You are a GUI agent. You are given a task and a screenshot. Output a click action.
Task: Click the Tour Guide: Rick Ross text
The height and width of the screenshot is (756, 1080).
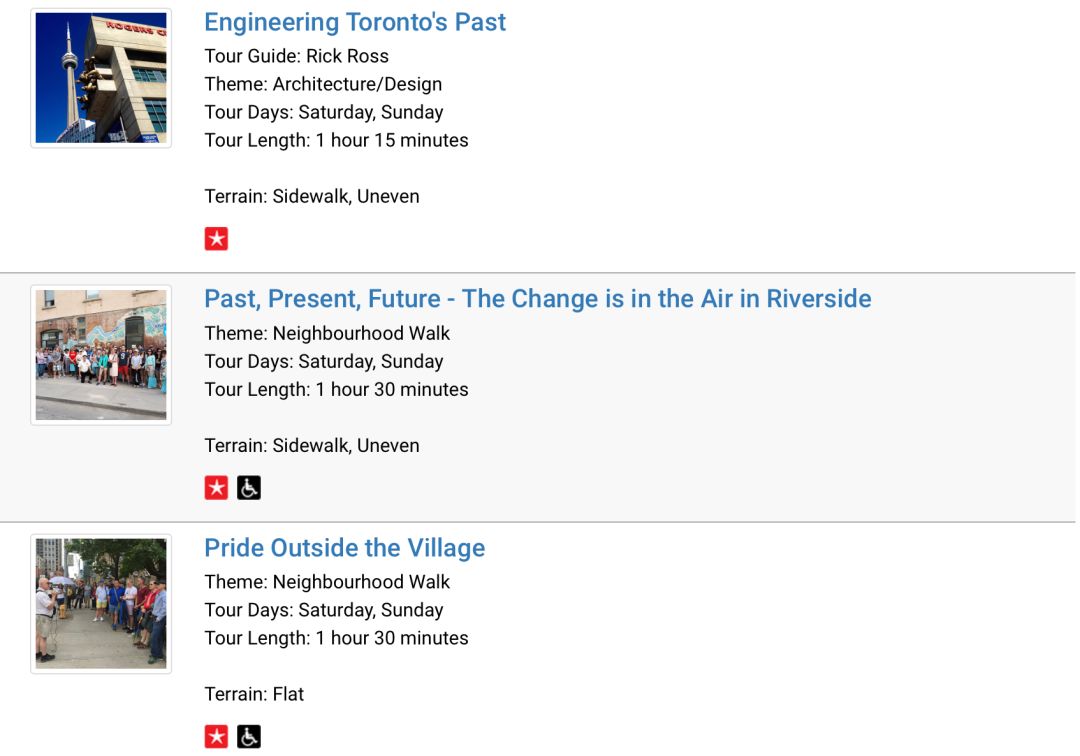[x=296, y=56]
